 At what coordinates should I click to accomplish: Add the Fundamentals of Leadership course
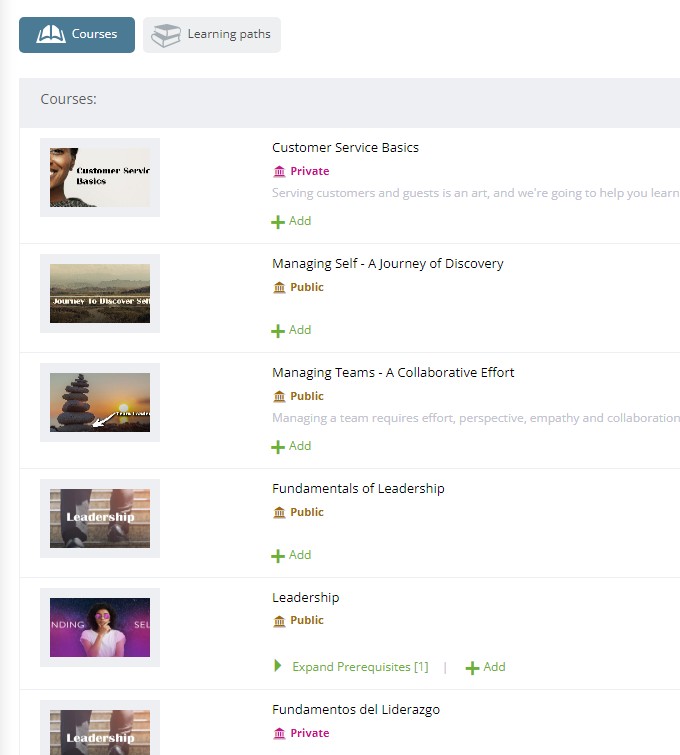click(x=291, y=555)
